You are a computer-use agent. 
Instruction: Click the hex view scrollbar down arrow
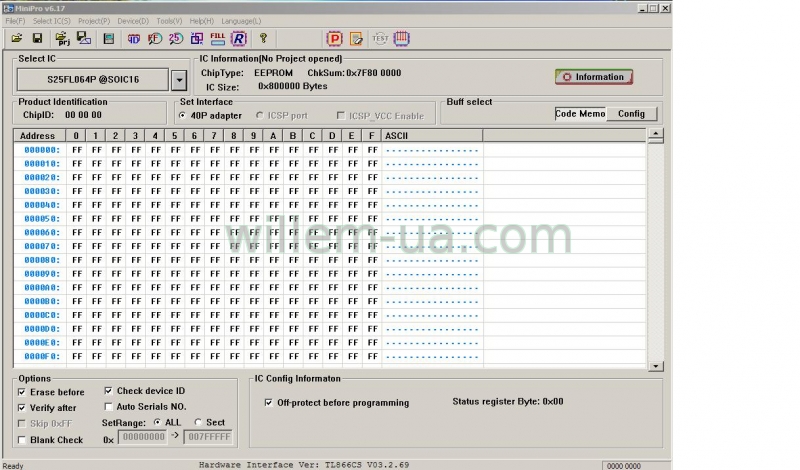pyautogui.click(x=656, y=366)
